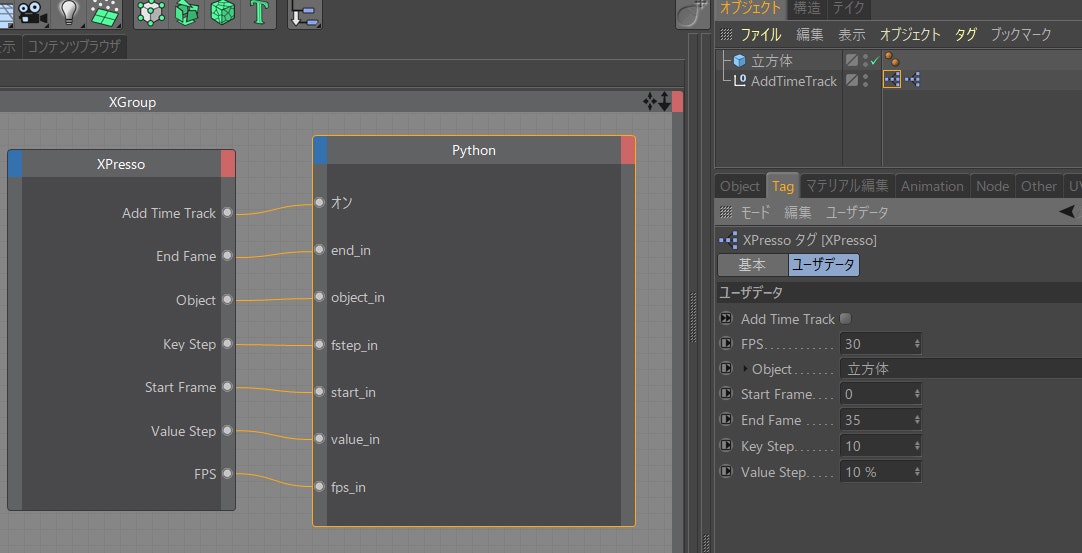Click the cube-with-green-points toolbar icon
Image resolution: width=1082 pixels, height=553 pixels.
click(x=150, y=12)
